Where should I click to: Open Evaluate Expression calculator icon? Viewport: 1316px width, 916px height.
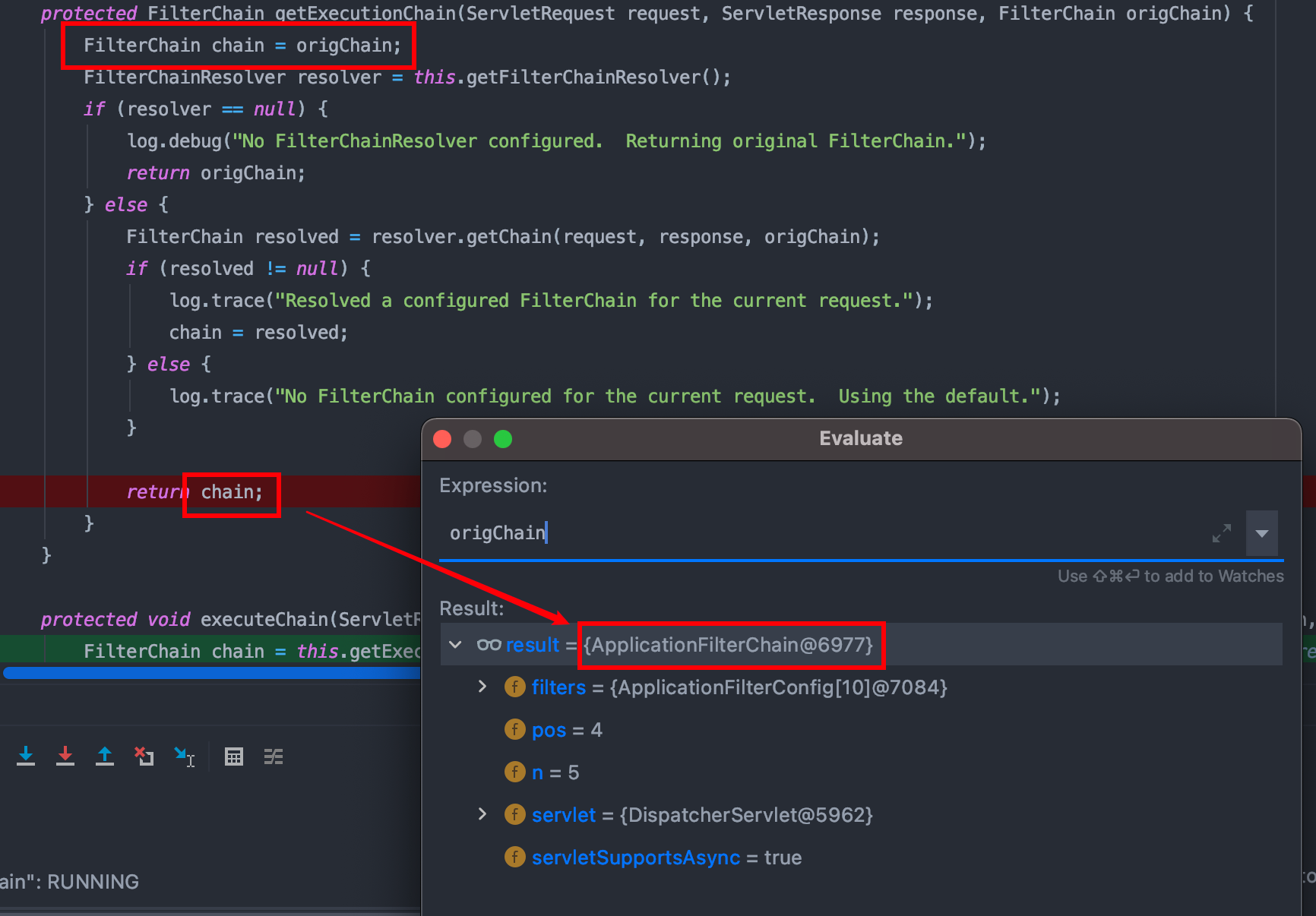234,756
